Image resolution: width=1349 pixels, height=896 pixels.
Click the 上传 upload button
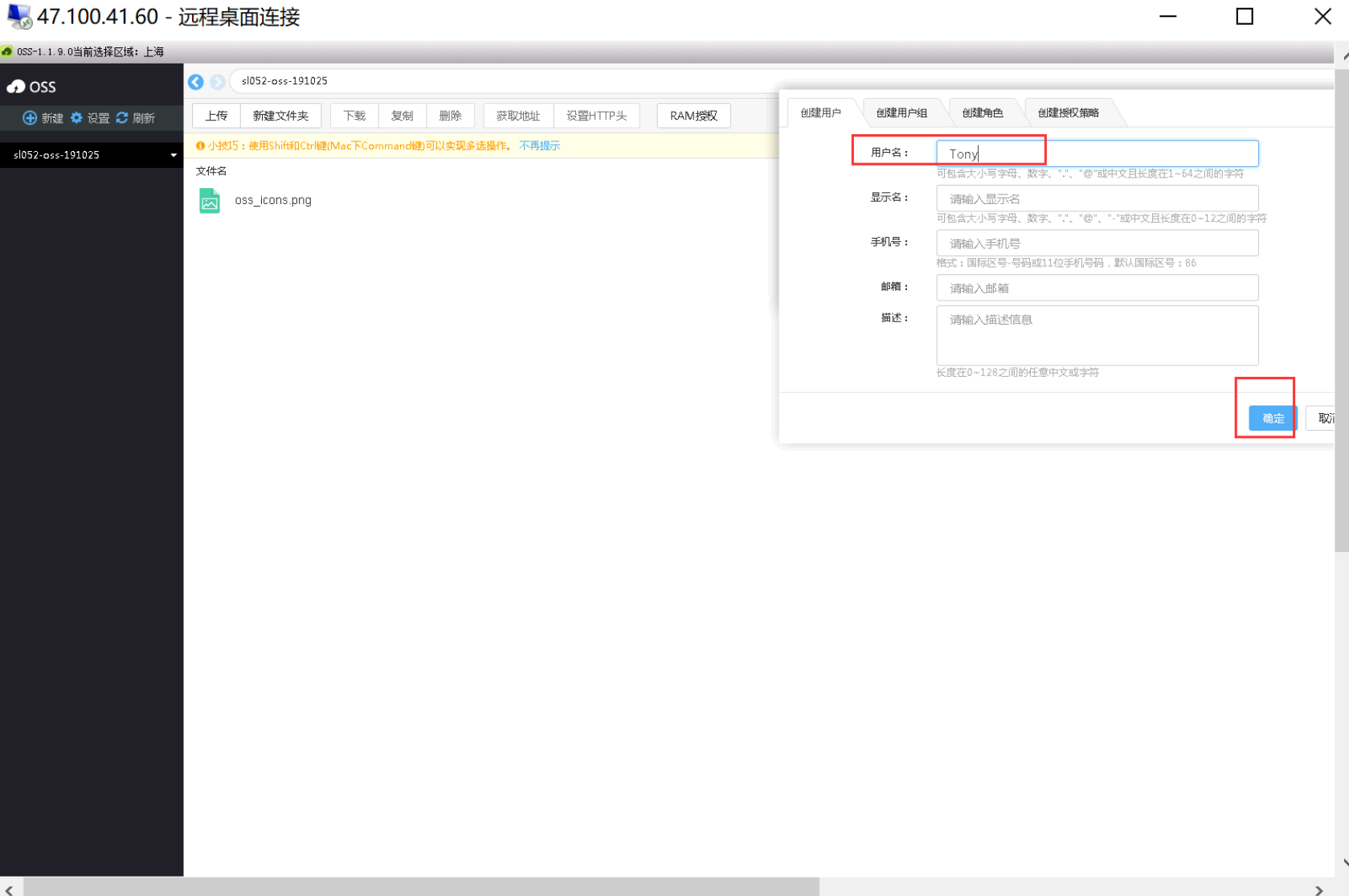pos(216,116)
